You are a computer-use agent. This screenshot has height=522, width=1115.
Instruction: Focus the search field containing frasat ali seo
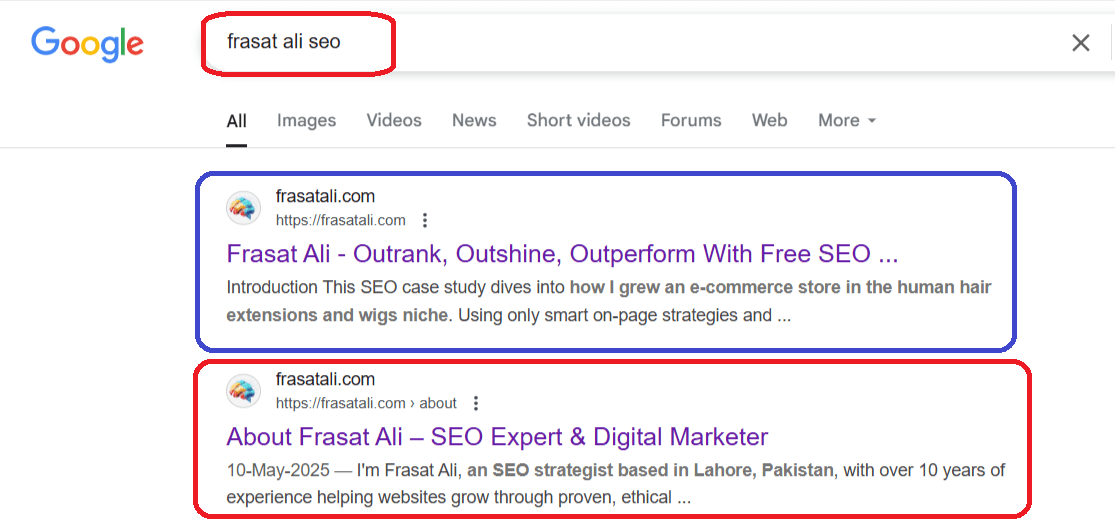pyautogui.click(x=640, y=42)
